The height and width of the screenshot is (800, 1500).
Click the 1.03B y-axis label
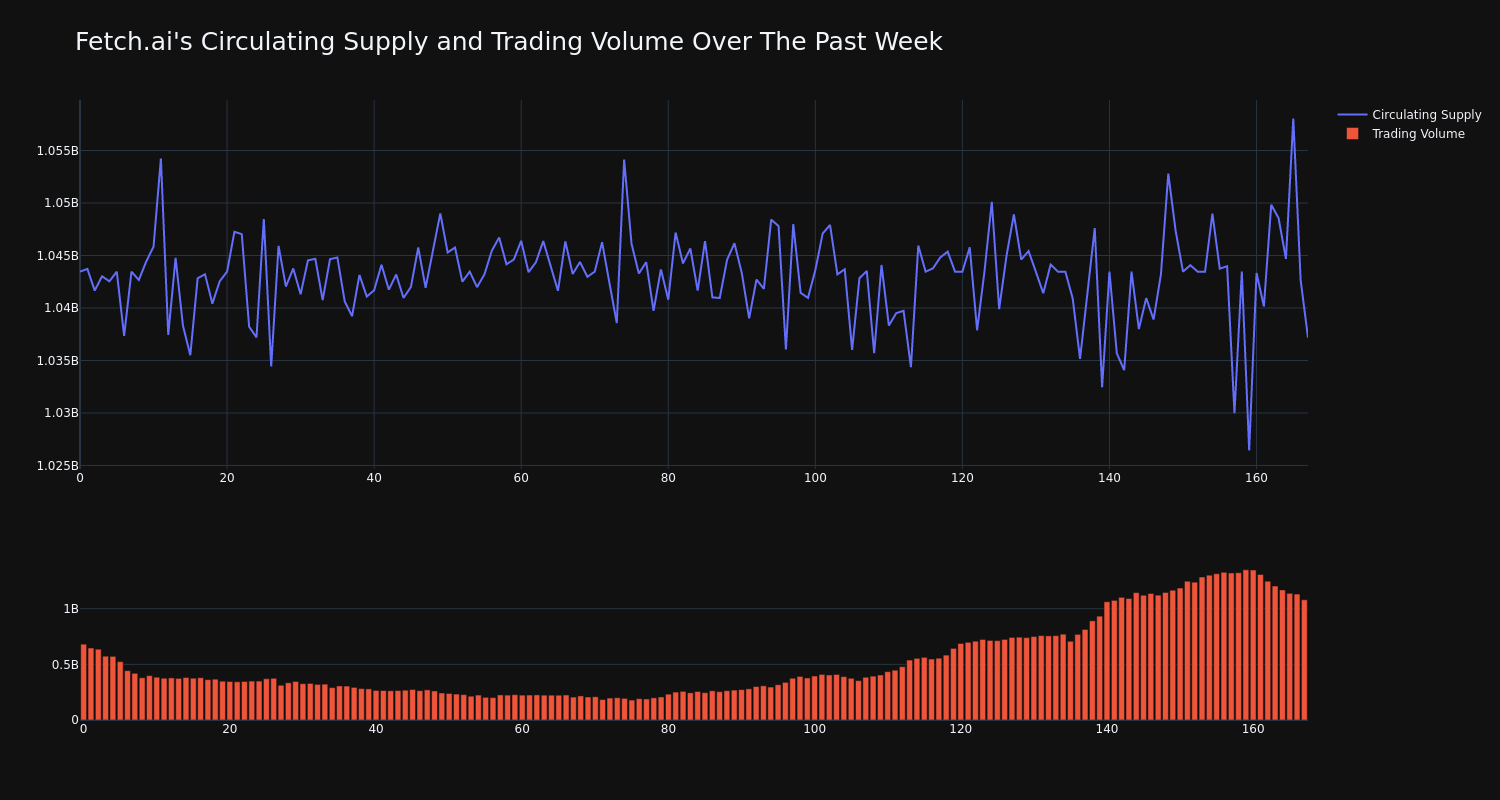60,413
